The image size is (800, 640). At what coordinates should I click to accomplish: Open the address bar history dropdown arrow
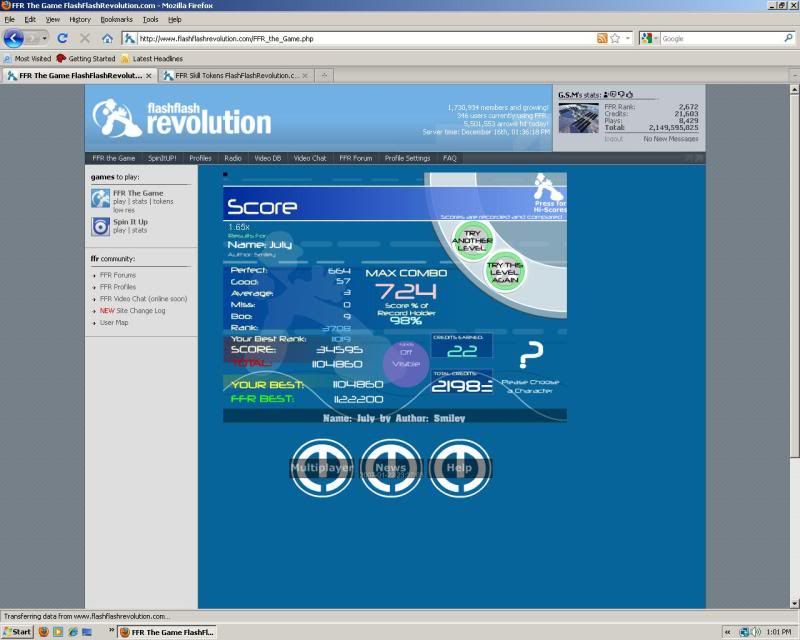[x=628, y=38]
